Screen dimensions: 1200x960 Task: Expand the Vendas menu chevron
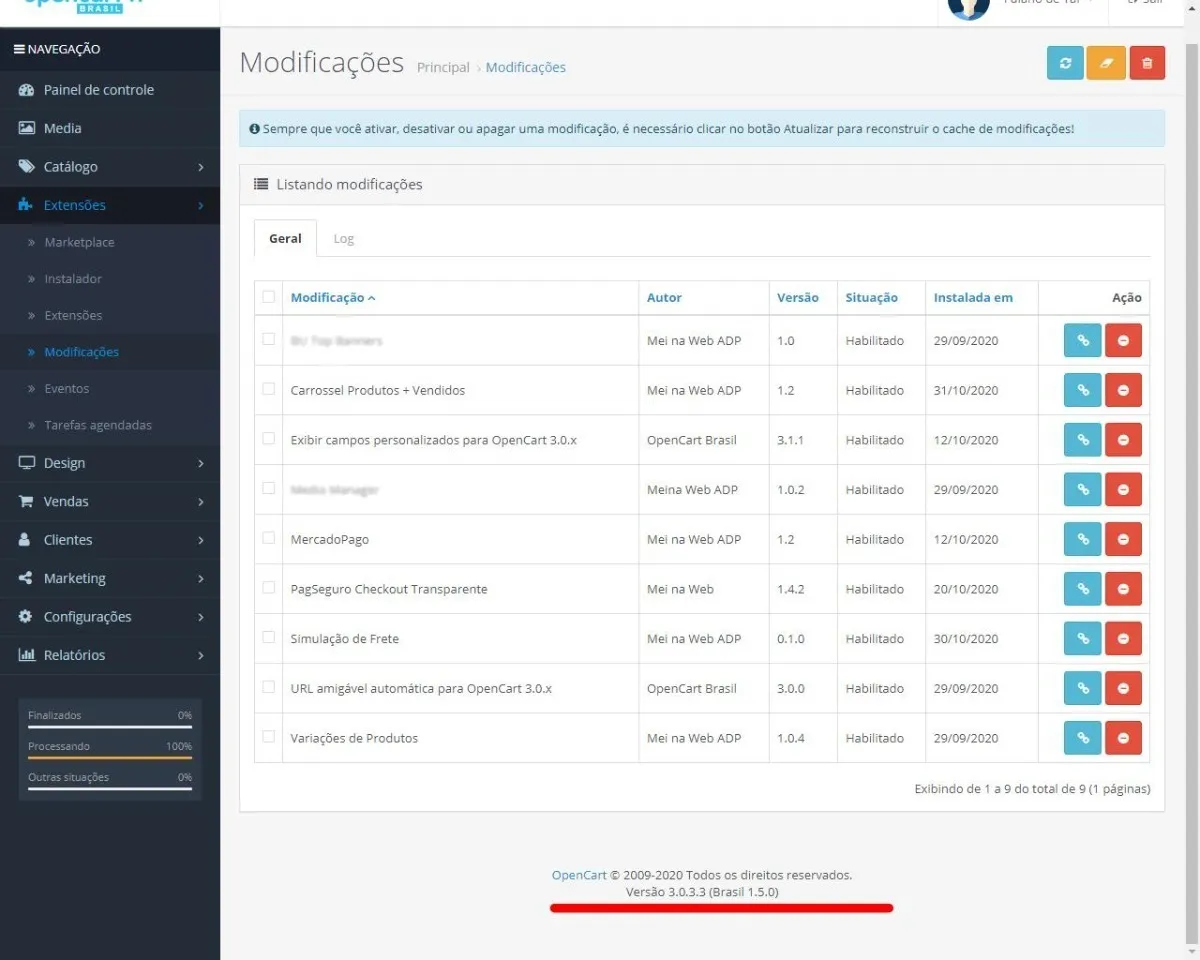[x=201, y=502]
